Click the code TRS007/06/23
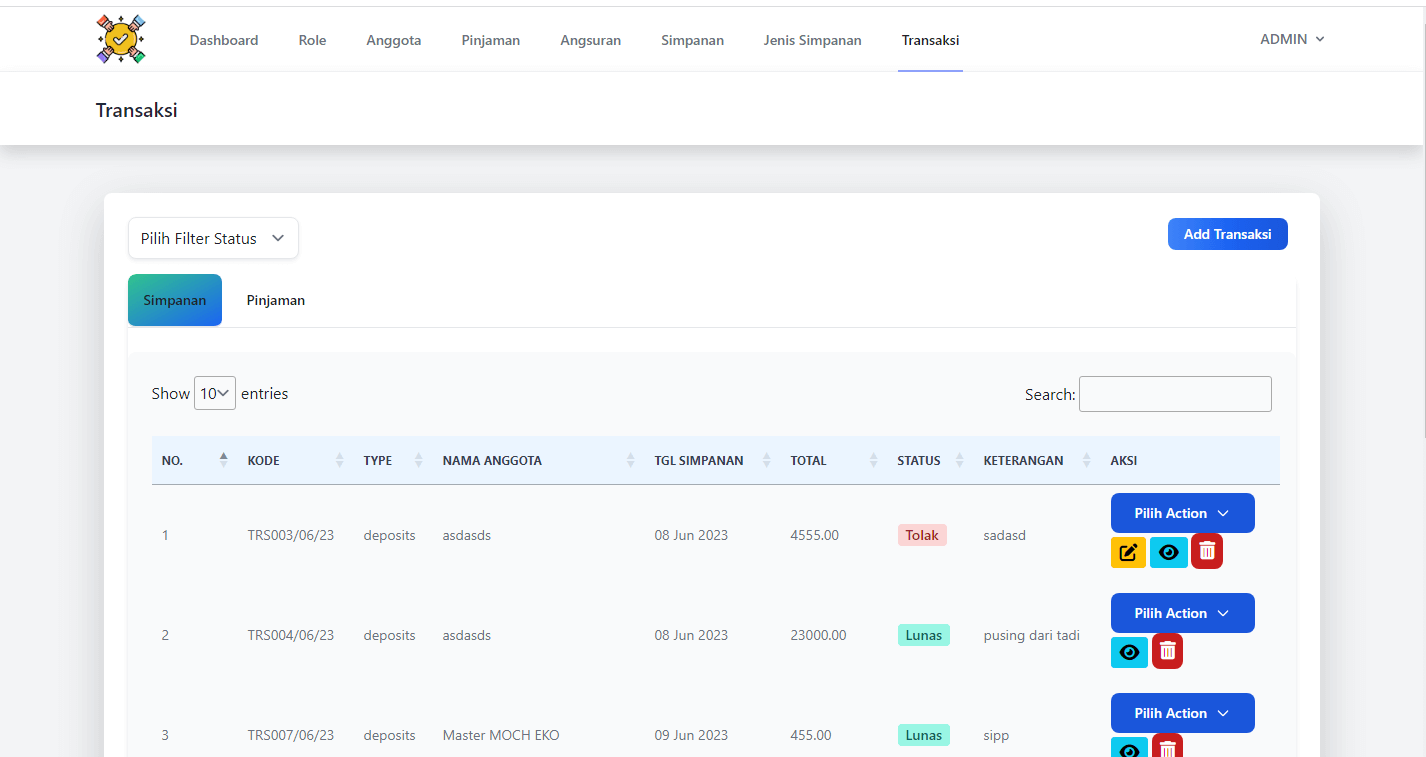This screenshot has height=757, width=1426. pyautogui.click(x=291, y=735)
